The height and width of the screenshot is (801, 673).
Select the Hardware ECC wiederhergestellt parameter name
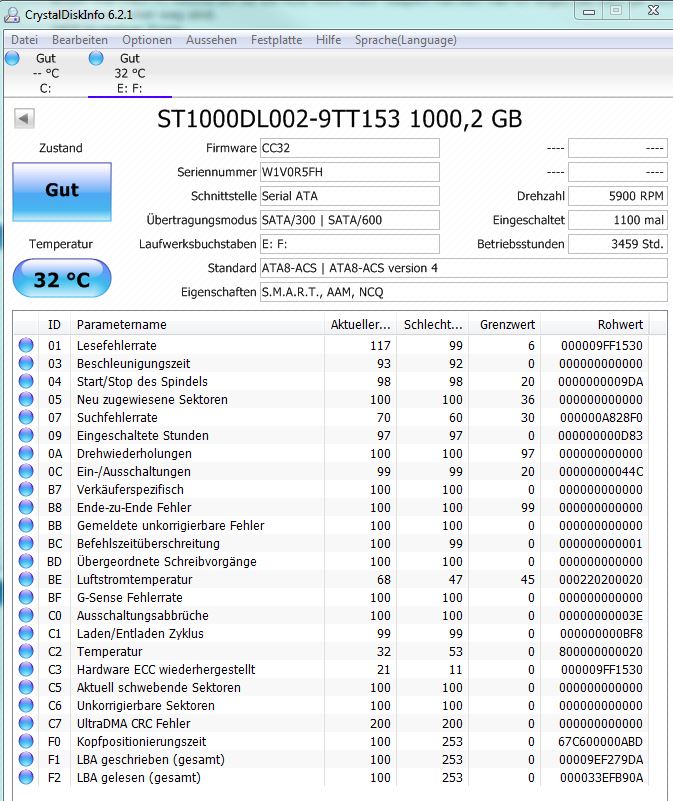click(166, 670)
